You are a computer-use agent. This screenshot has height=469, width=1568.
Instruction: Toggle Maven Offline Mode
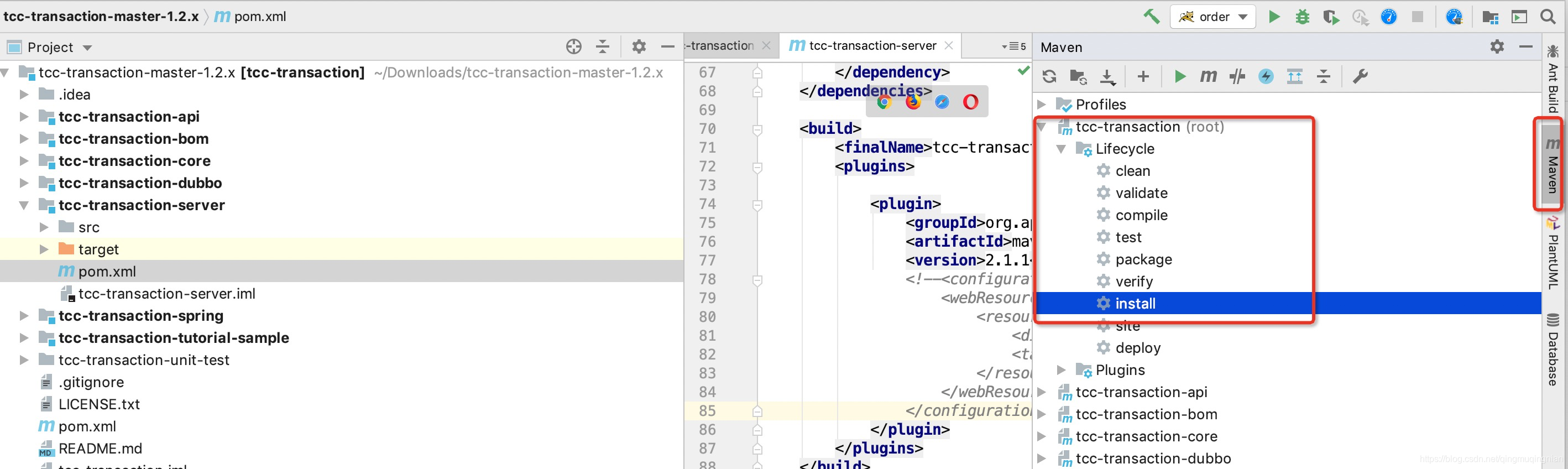coord(1237,76)
